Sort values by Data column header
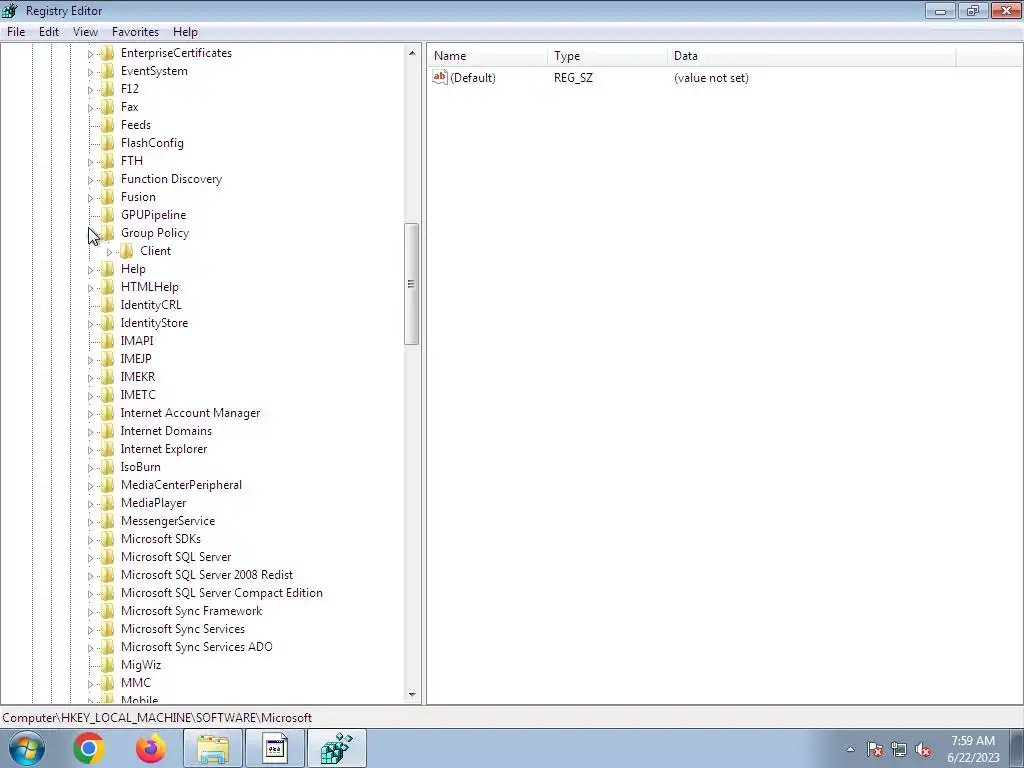The width and height of the screenshot is (1024, 768). pos(812,56)
